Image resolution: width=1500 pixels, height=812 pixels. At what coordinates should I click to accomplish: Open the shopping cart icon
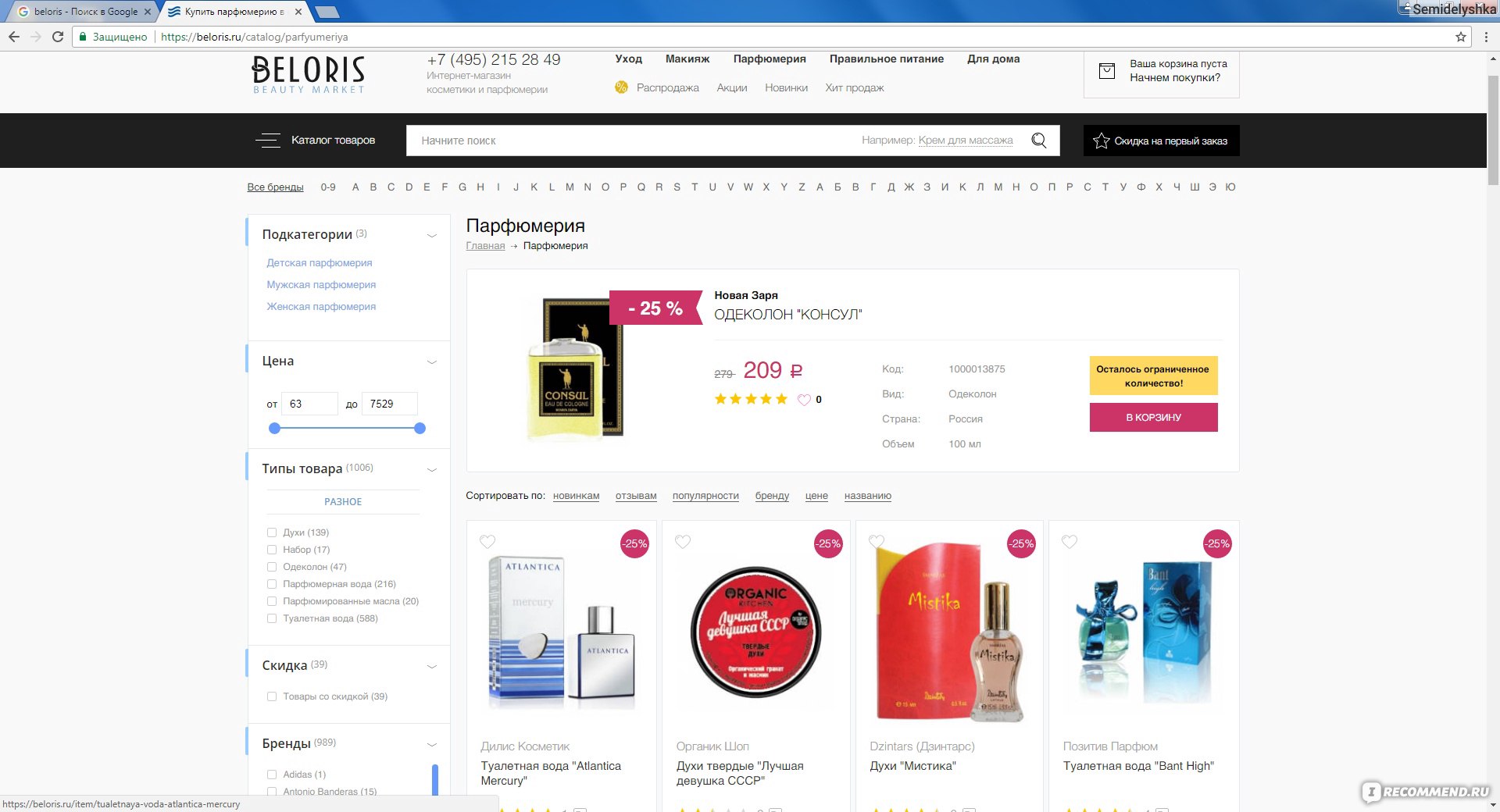(1107, 71)
